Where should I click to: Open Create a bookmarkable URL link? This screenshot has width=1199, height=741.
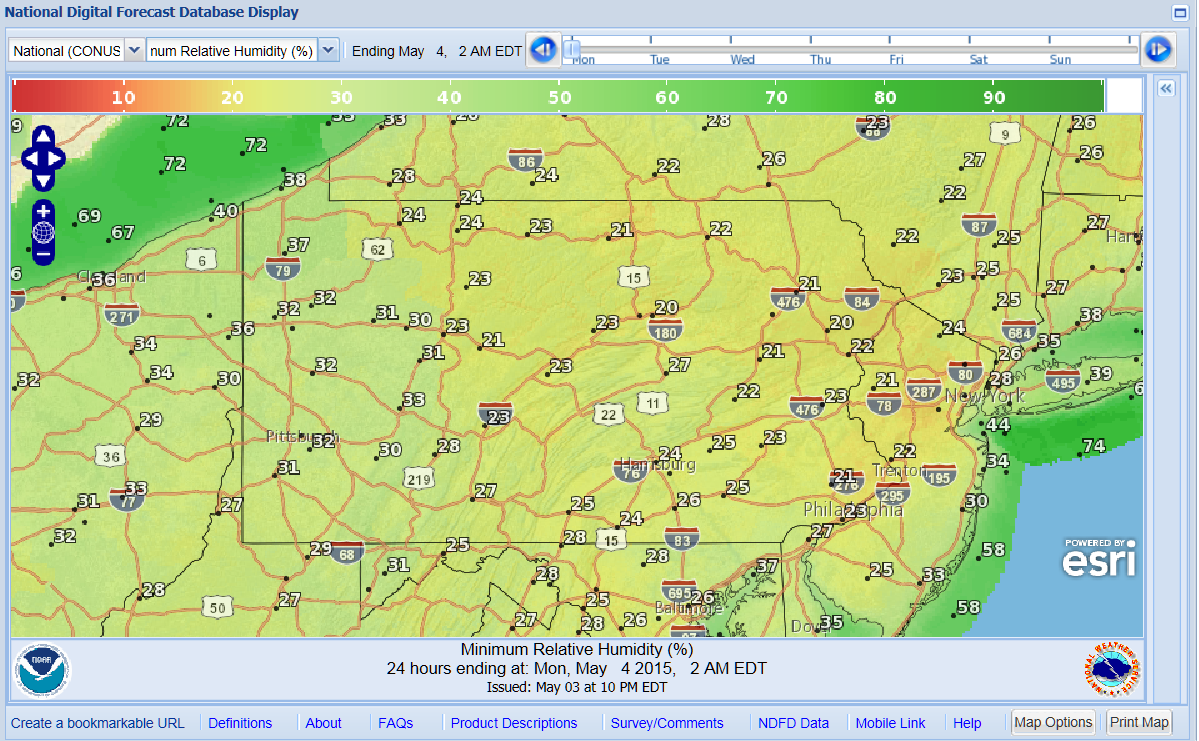[97, 723]
